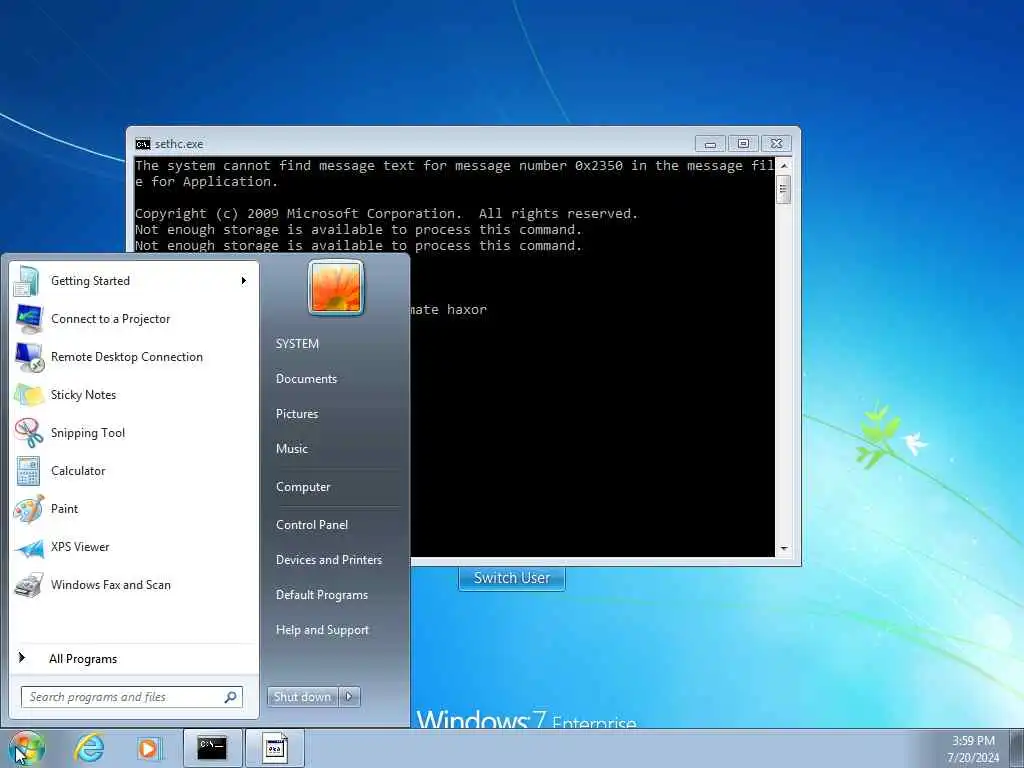The width and height of the screenshot is (1024, 768).
Task: Open Default Programs
Action: click(x=321, y=595)
